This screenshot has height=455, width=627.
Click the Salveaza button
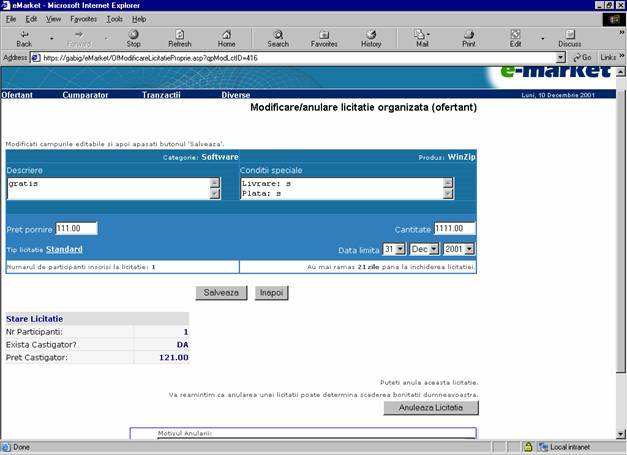pos(221,292)
